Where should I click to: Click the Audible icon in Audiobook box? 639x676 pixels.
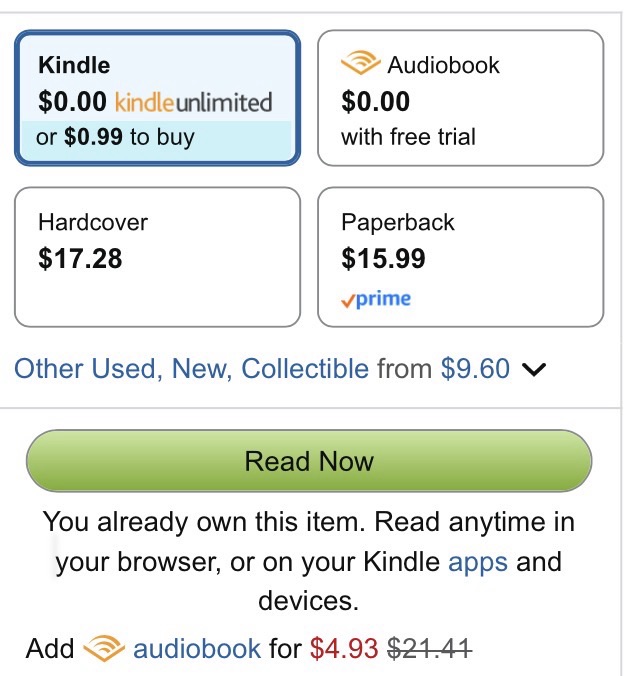360,65
